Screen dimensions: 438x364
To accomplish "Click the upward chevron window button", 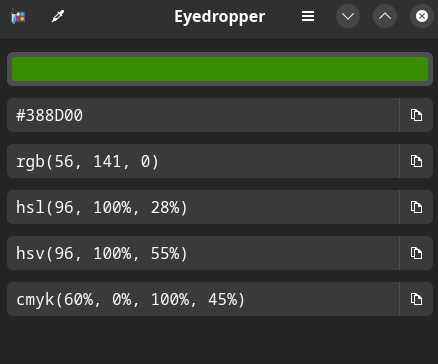I will click(385, 16).
